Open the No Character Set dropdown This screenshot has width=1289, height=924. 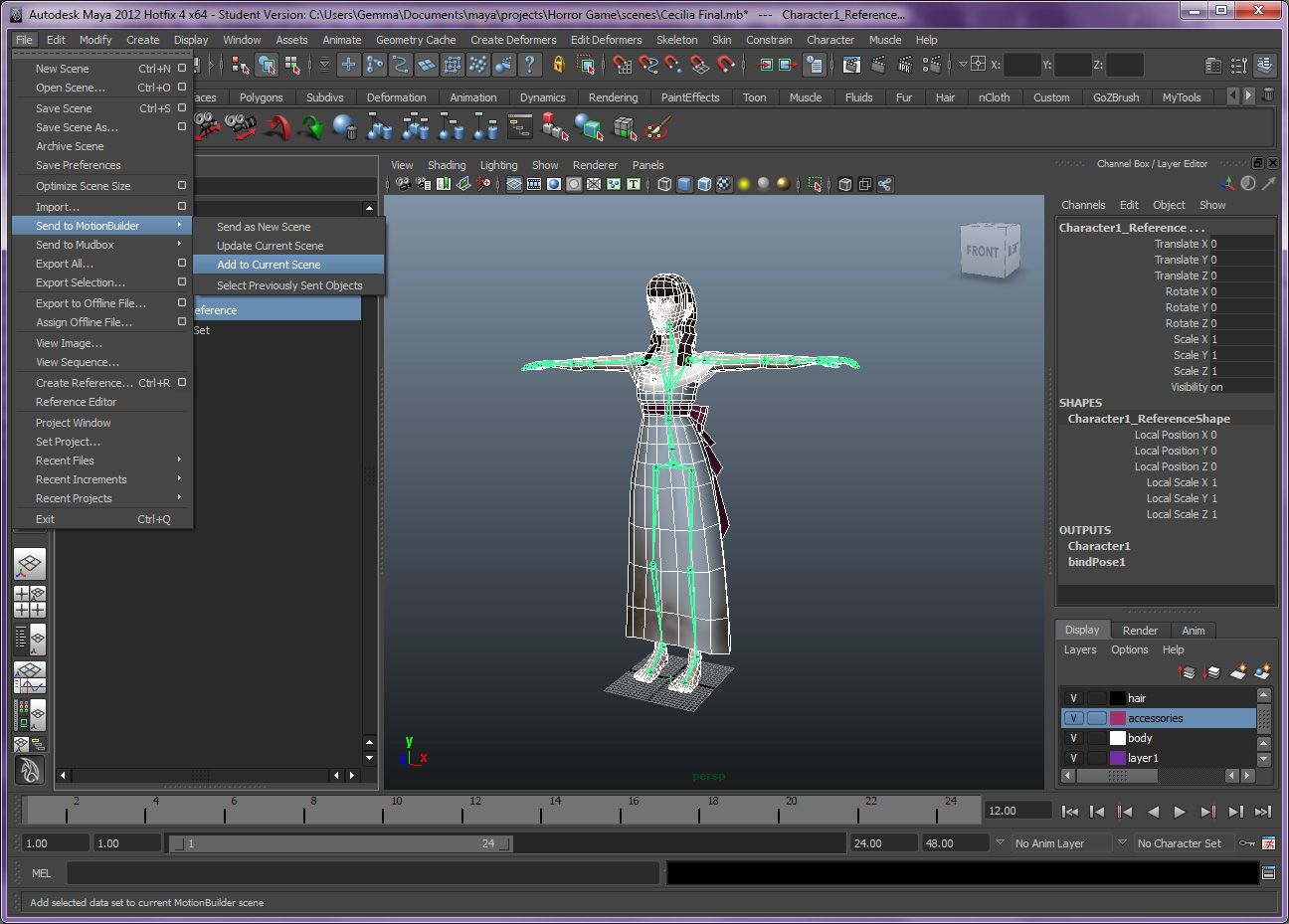click(x=1184, y=842)
